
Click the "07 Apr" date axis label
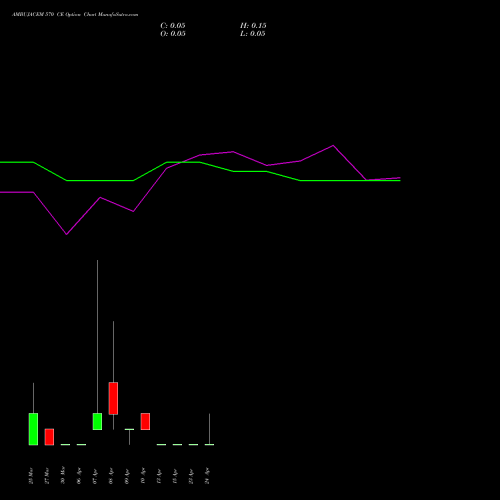(95, 476)
